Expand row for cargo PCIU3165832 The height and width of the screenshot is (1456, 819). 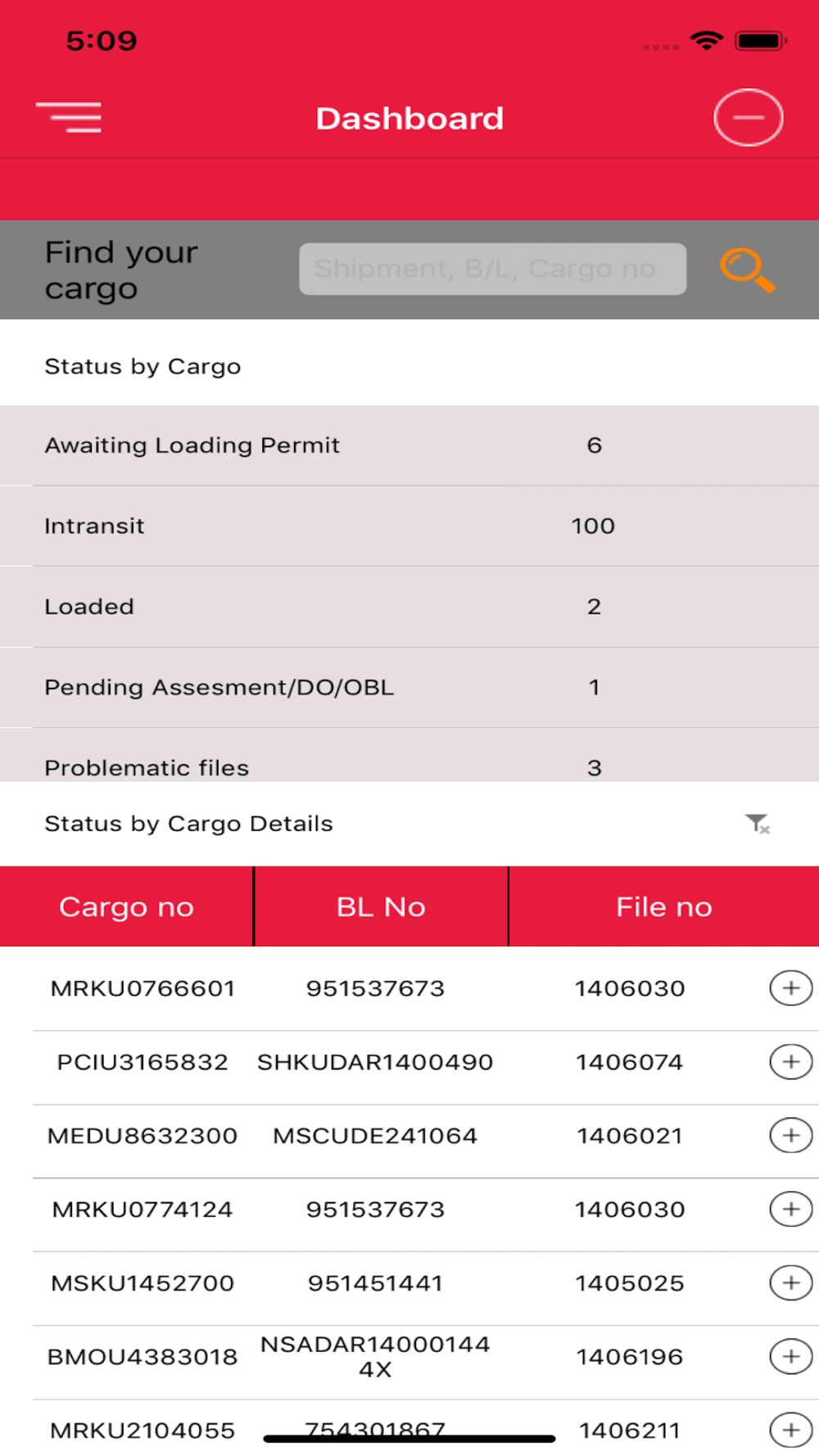790,1062
